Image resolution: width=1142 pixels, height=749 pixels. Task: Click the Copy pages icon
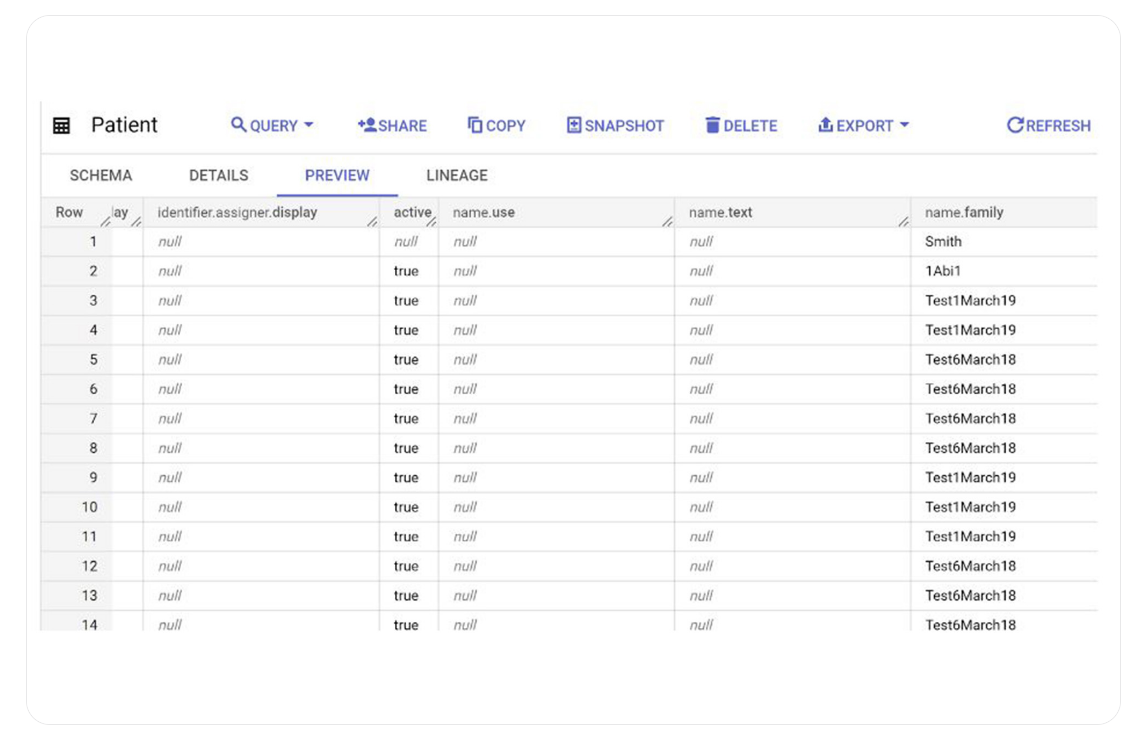click(475, 125)
